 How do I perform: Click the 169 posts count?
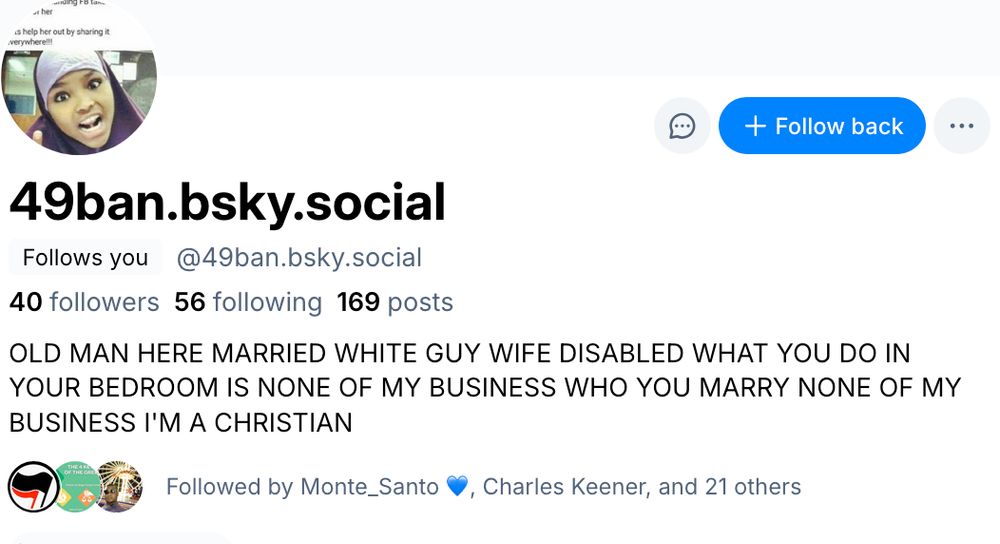click(395, 302)
